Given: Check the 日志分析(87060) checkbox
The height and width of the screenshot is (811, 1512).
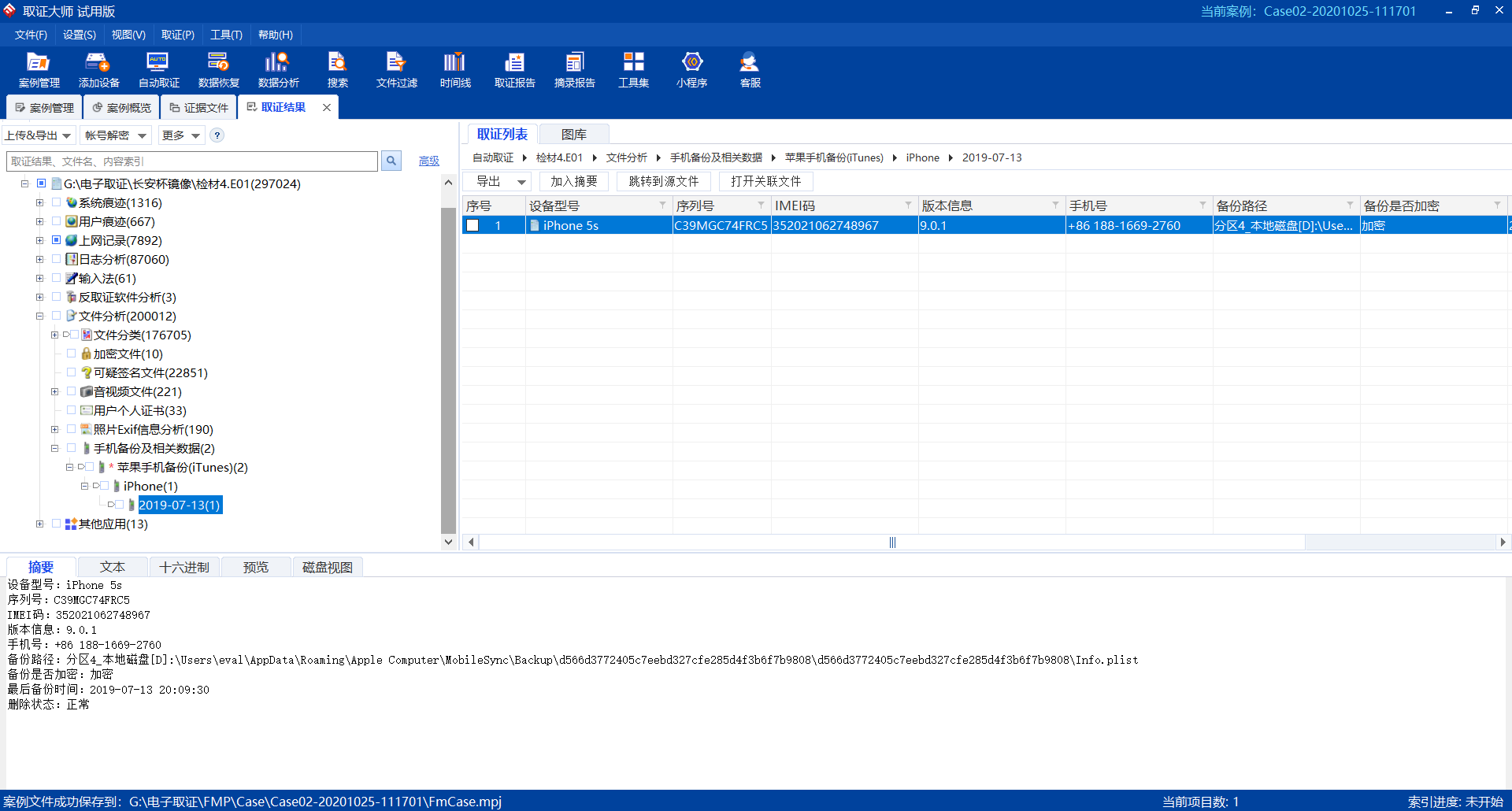Looking at the screenshot, I should click(56, 259).
